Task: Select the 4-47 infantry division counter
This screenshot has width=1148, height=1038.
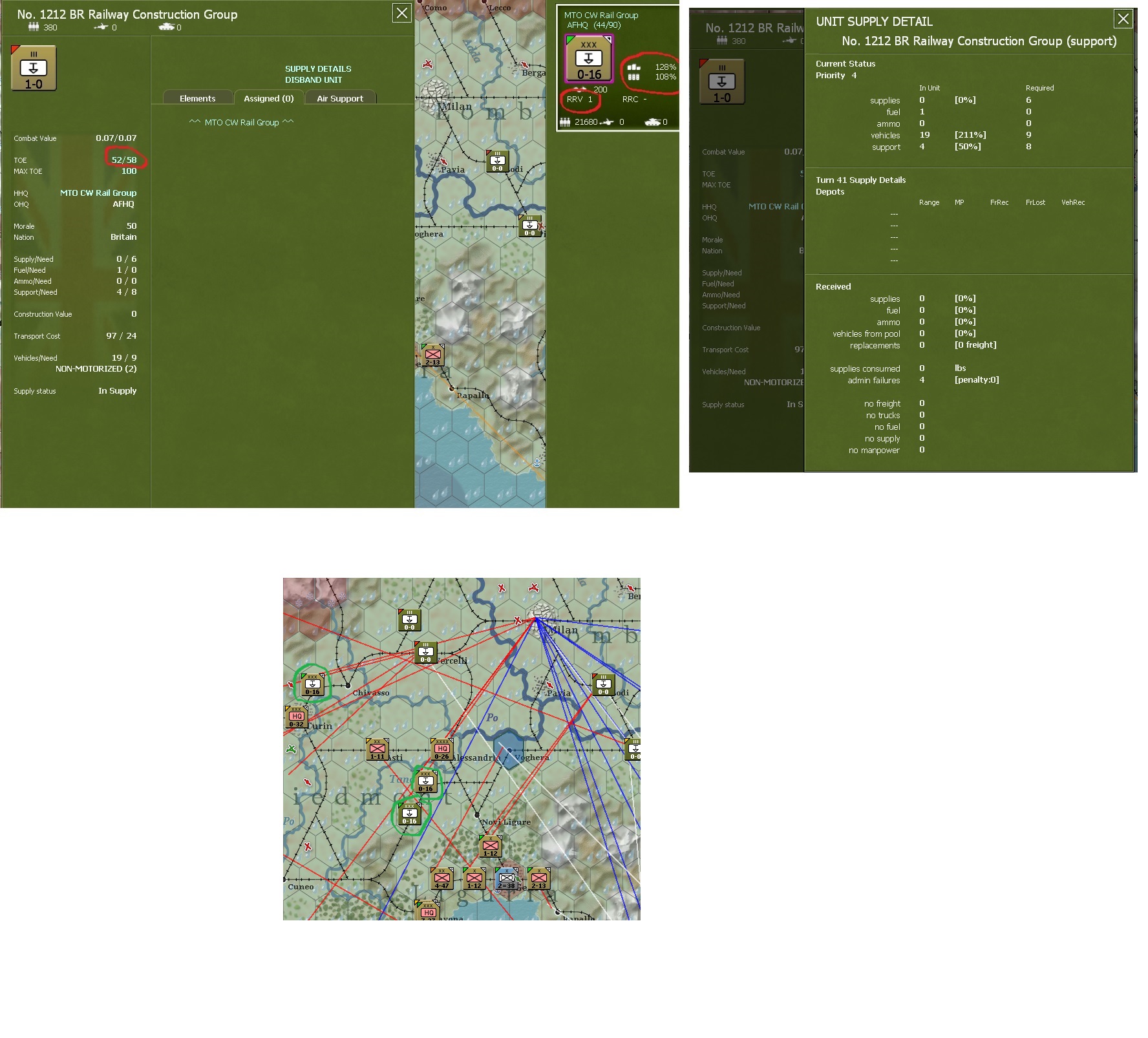Action: click(x=441, y=878)
